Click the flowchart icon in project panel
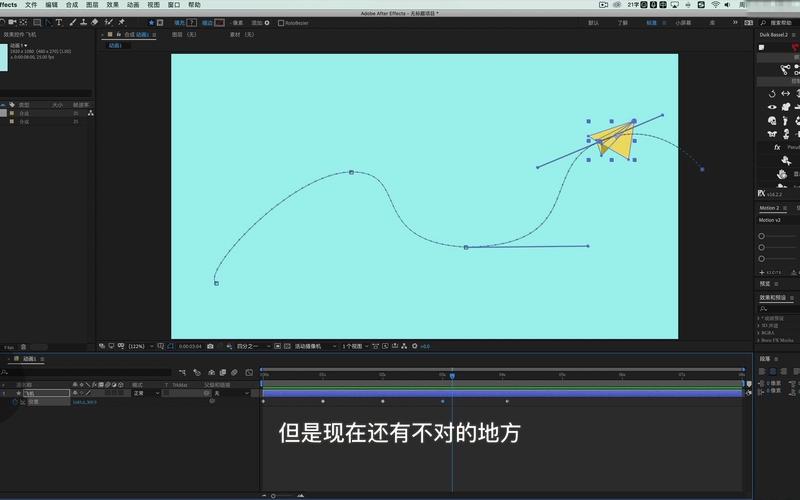This screenshot has height=500, width=800. coord(90,113)
